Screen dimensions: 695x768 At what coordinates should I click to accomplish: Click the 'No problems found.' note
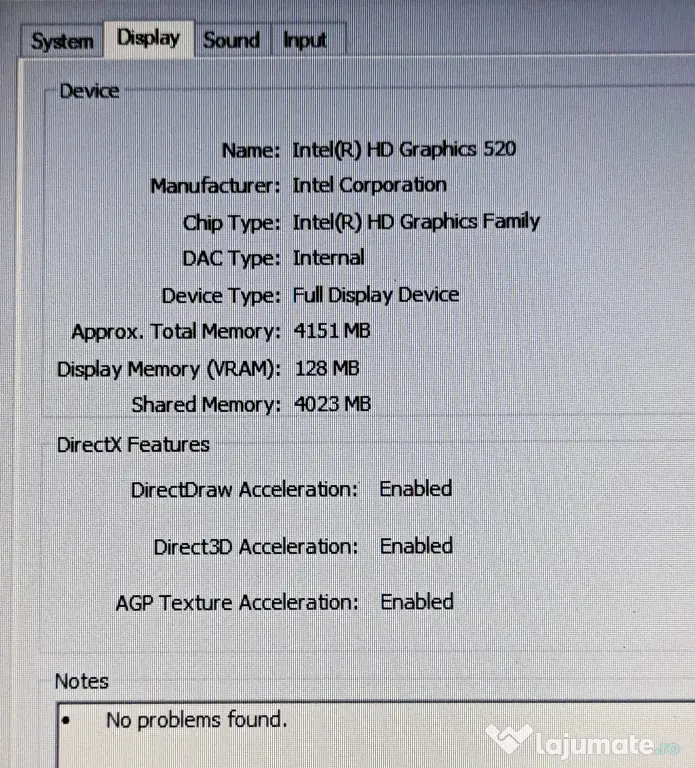(x=196, y=720)
